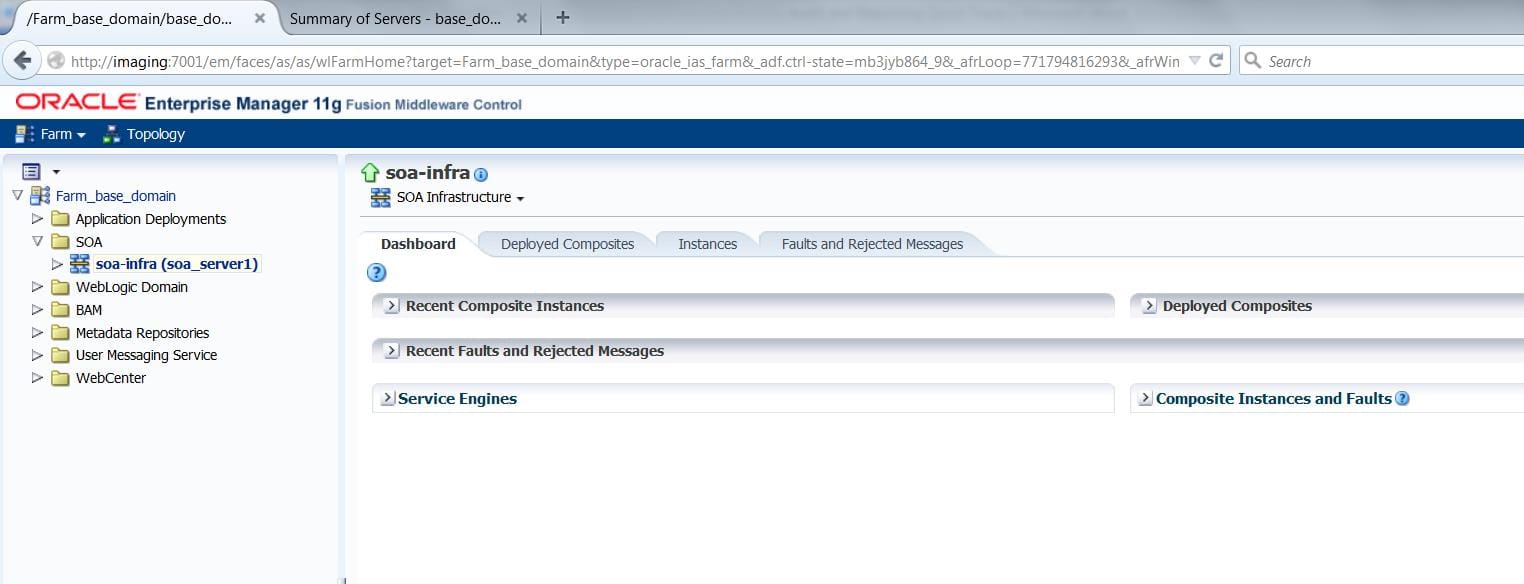Reload the page with refresh icon
This screenshot has height=584, width=1524.
coord(1216,60)
